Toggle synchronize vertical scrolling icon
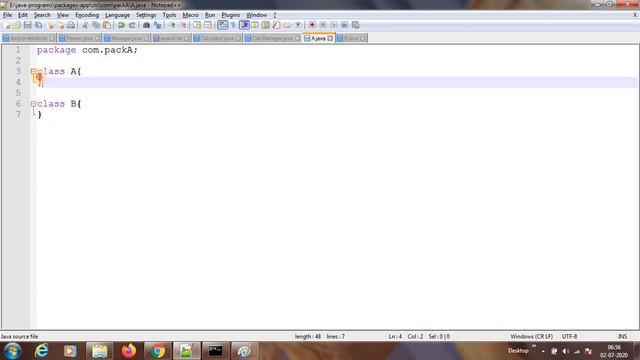 click(x=197, y=25)
